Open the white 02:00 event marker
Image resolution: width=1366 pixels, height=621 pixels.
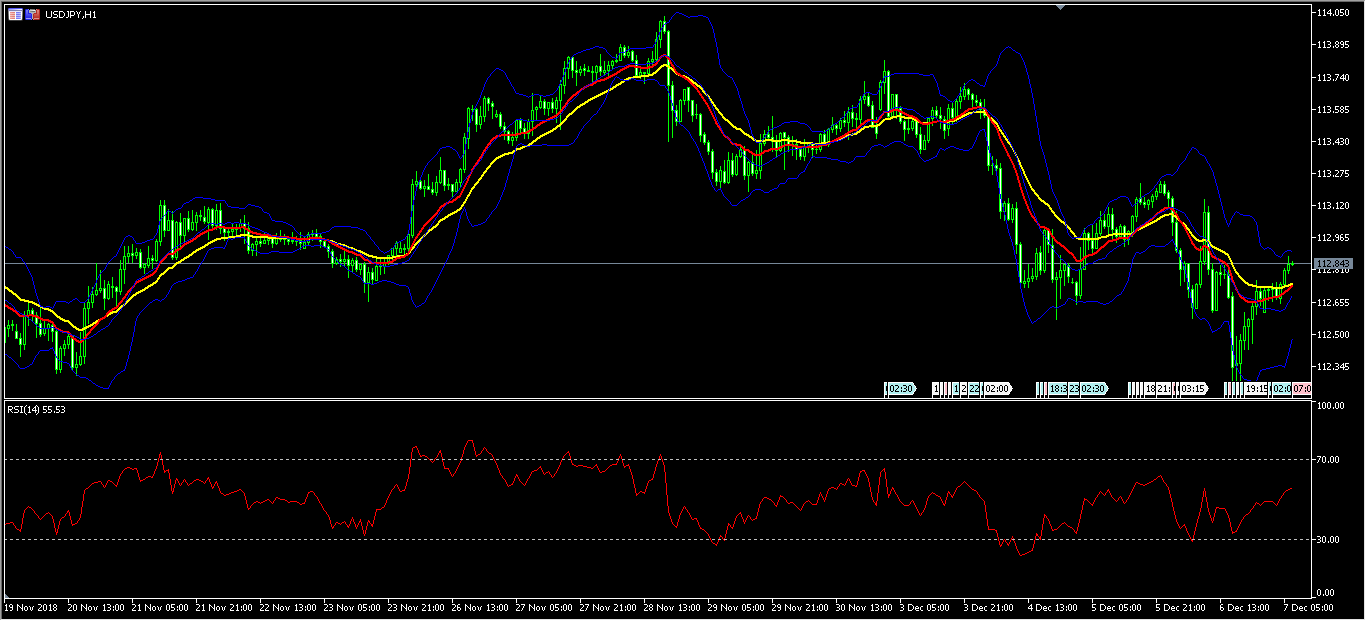pos(997,388)
